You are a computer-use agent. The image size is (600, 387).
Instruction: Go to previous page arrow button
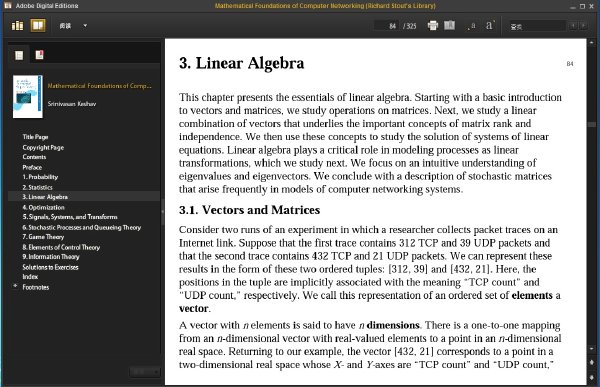pyautogui.click(x=592, y=362)
